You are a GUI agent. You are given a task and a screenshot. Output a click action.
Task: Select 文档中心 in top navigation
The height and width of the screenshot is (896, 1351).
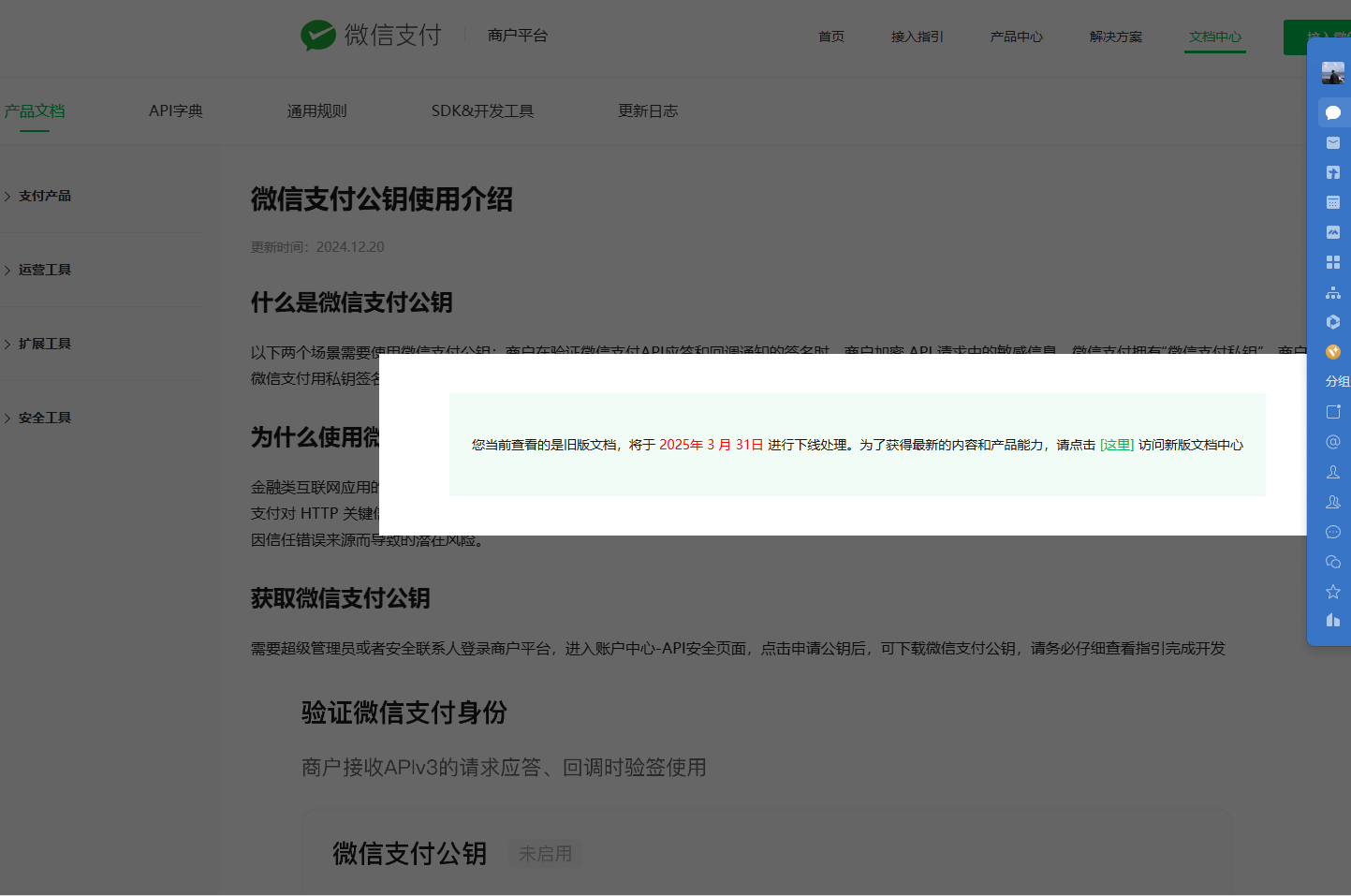1215,37
